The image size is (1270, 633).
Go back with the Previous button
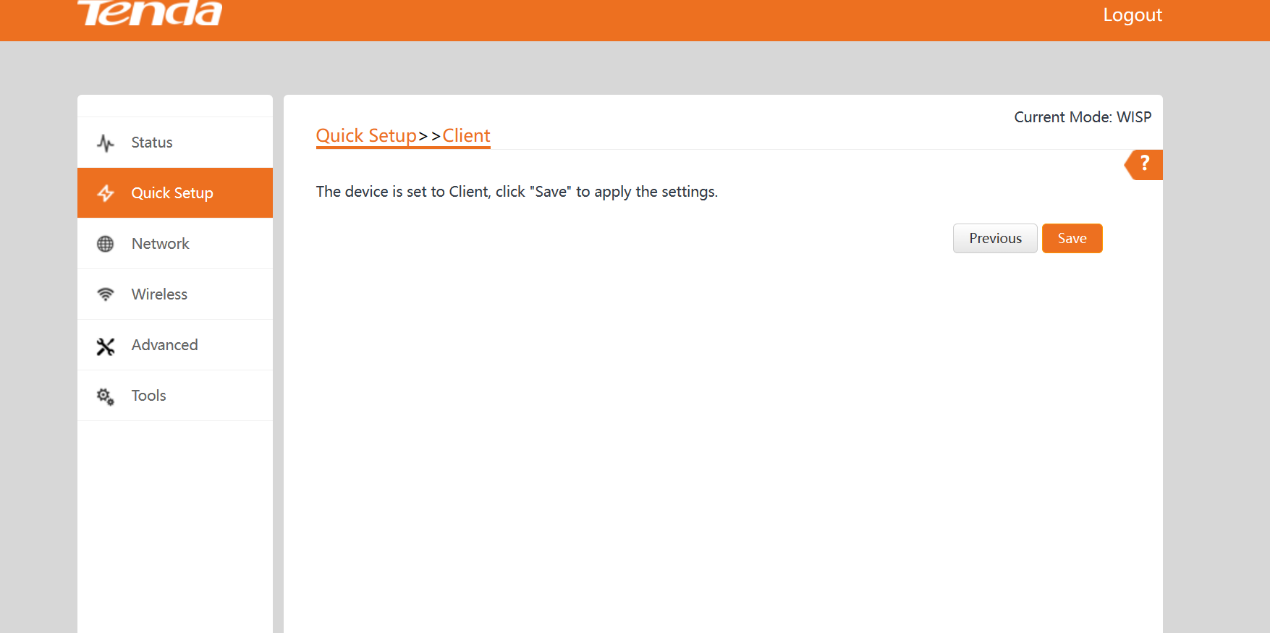pos(995,238)
